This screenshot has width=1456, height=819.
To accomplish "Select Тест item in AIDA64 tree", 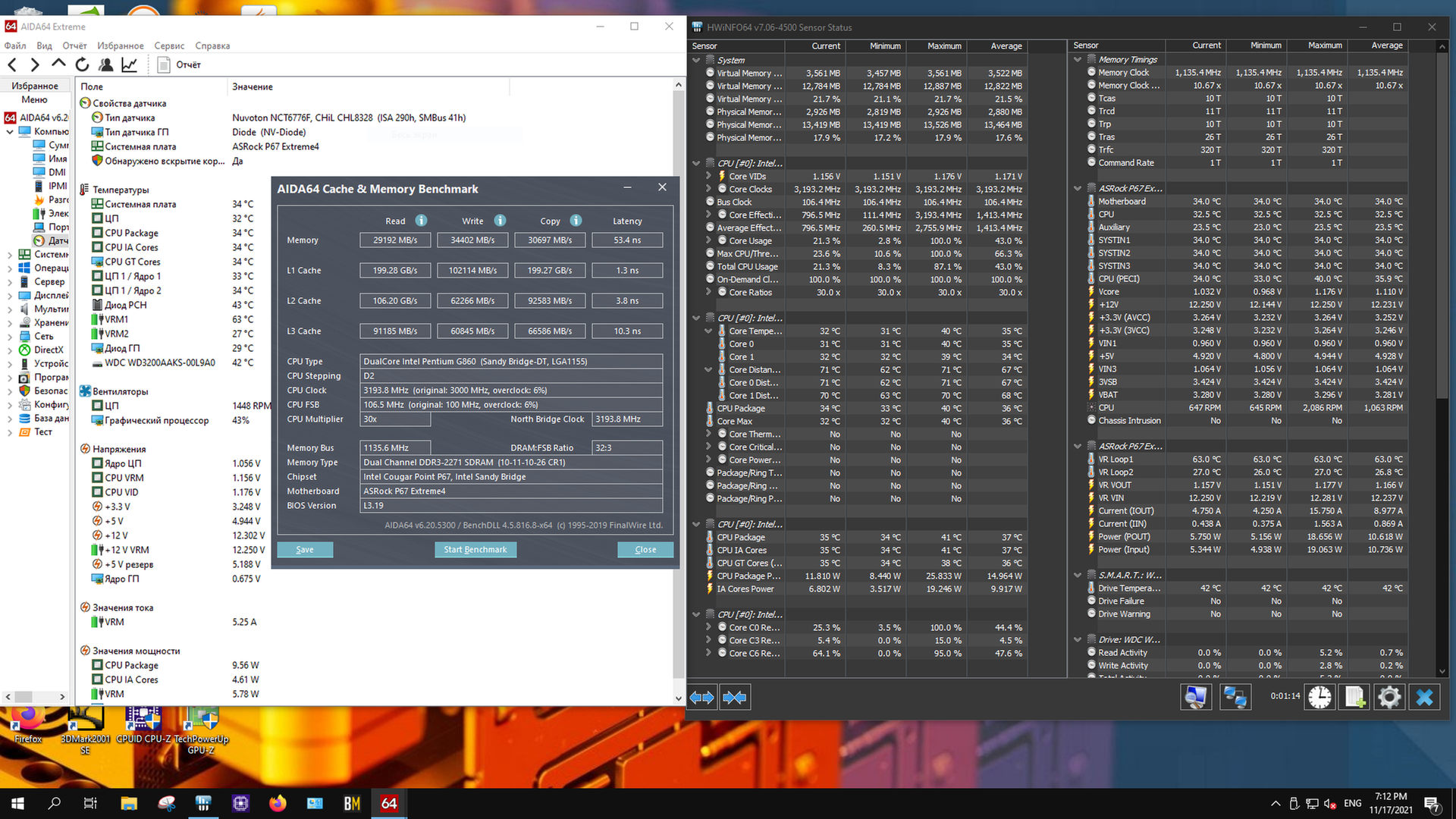I will coord(36,431).
